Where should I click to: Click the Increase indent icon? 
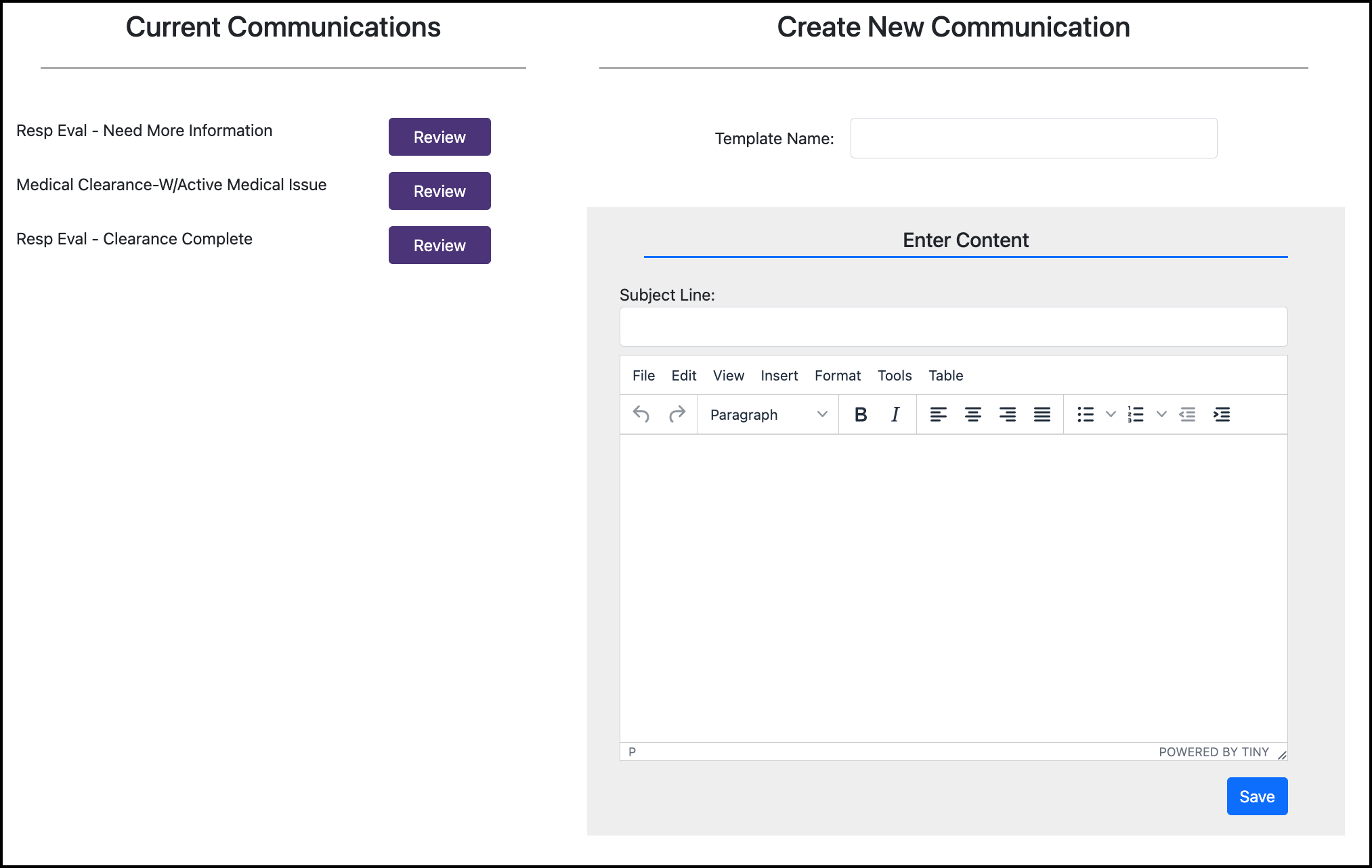click(1222, 414)
